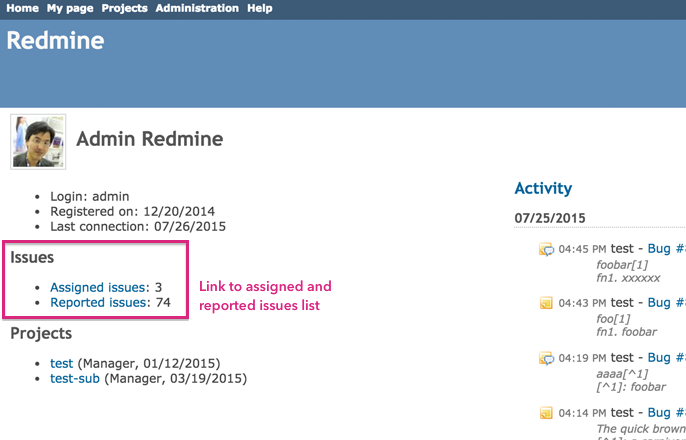Click the assigned issues count 3
686x440 pixels.
[158, 287]
